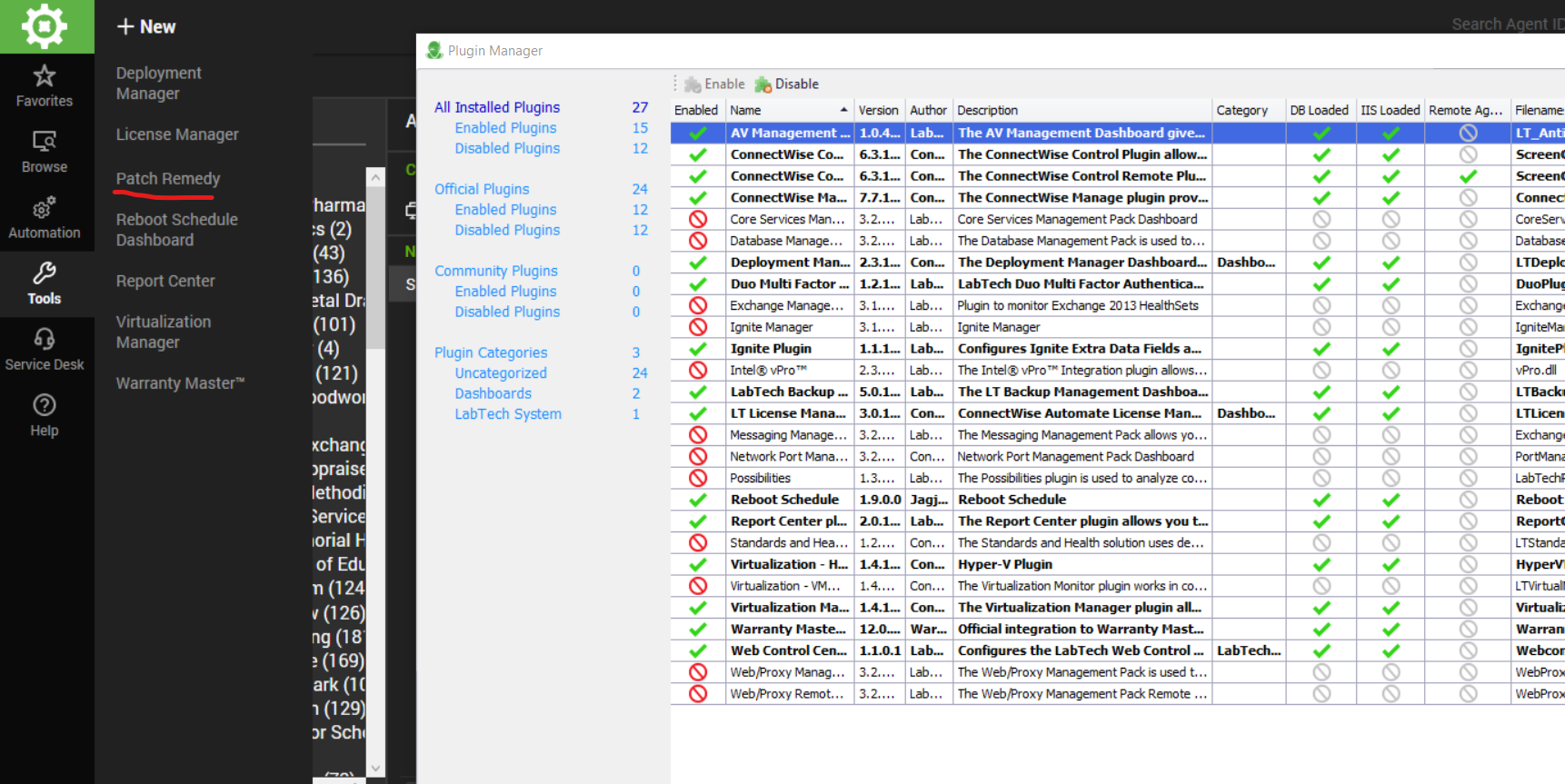This screenshot has width=1565, height=784.
Task: Select Plugin Categories filter
Action: point(491,352)
